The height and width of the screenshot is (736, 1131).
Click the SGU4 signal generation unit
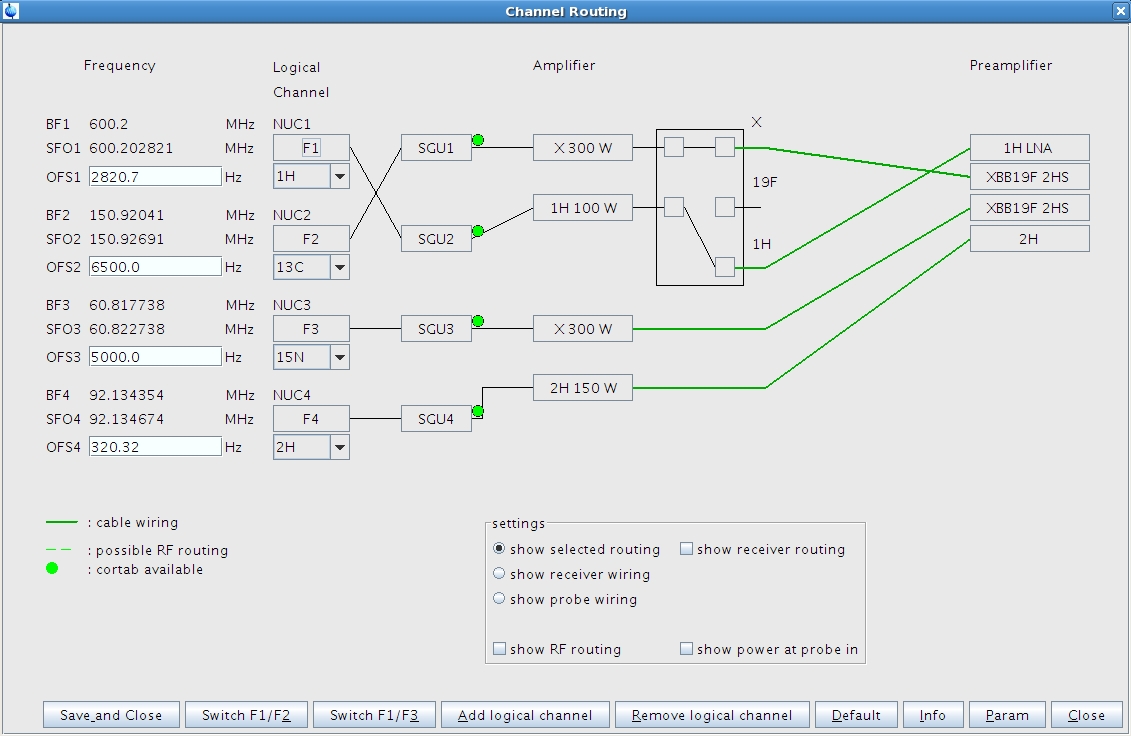click(436, 418)
